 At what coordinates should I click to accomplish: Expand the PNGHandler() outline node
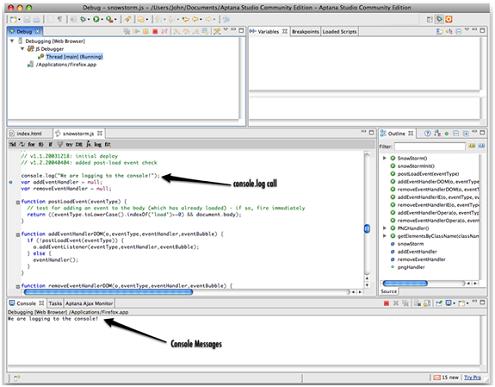click(x=384, y=228)
